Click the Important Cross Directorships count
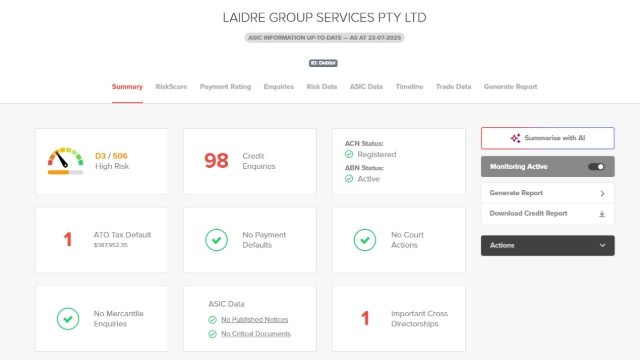The image size is (640, 360). click(x=365, y=318)
